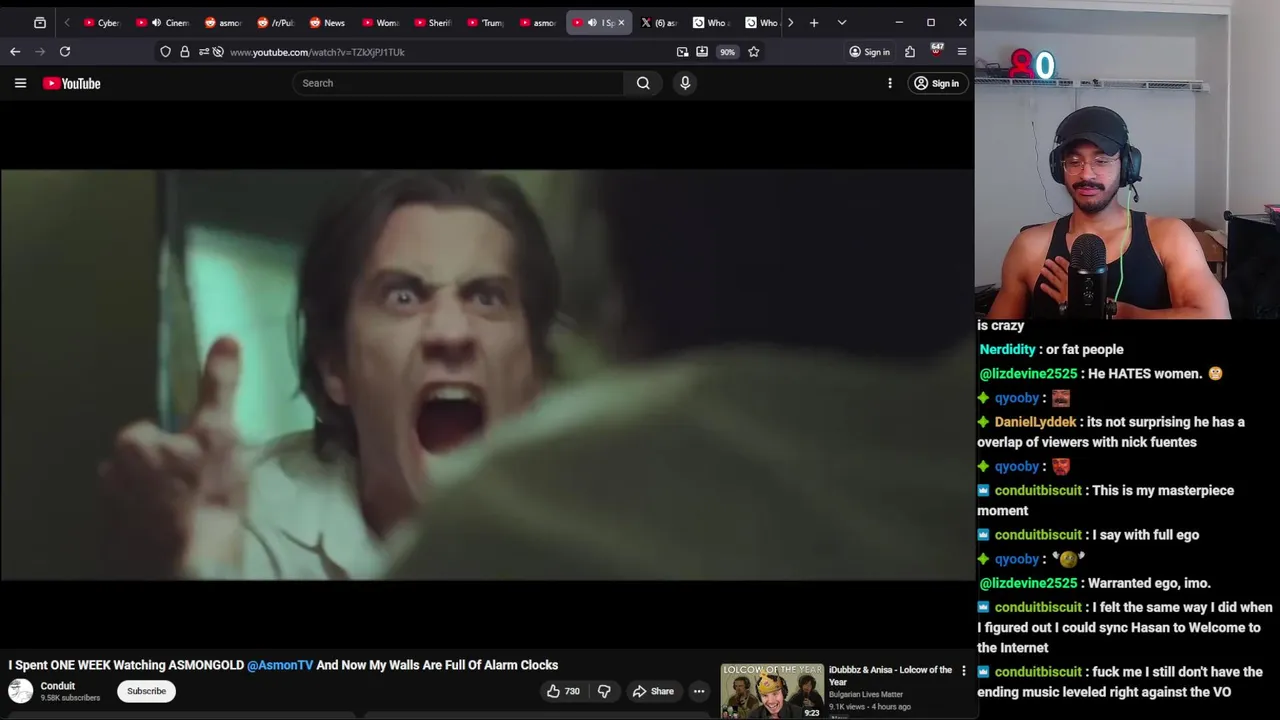1280x720 pixels.
Task: Open options for iDubbbz recommended video
Action: click(964, 671)
